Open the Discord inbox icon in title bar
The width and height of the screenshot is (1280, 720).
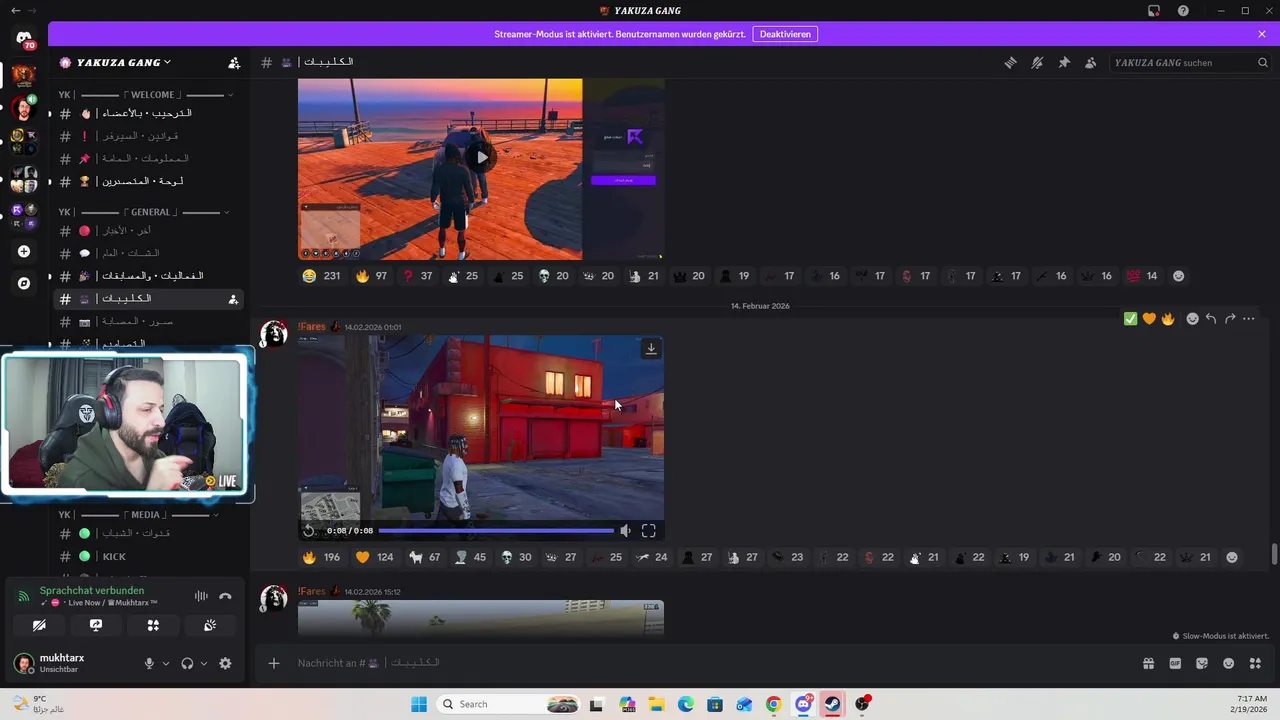click(x=1154, y=10)
